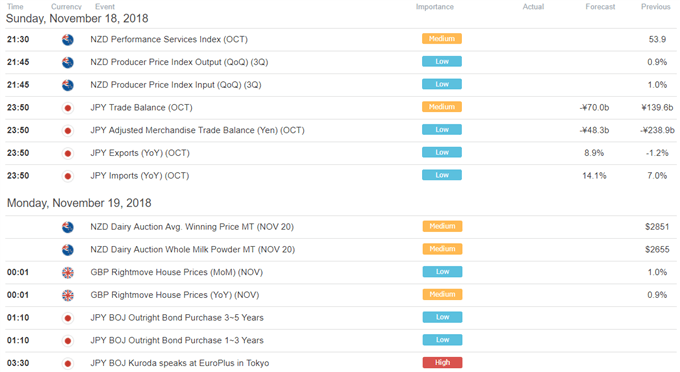Image resolution: width=680 pixels, height=372 pixels.
Task: Click UK flag beside Rightmove House Prices (YoY)
Action: pos(68,295)
